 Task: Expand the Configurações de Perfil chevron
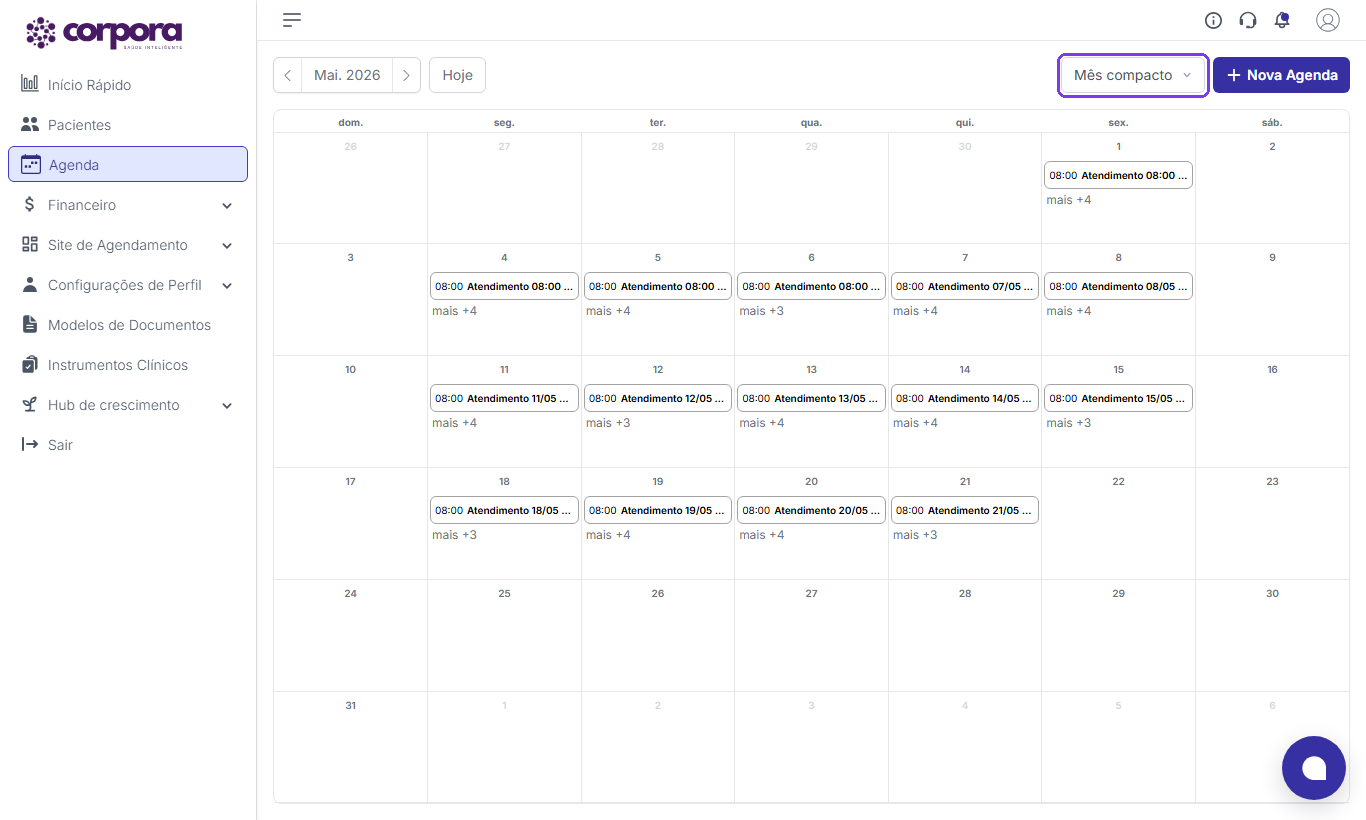[x=227, y=286]
